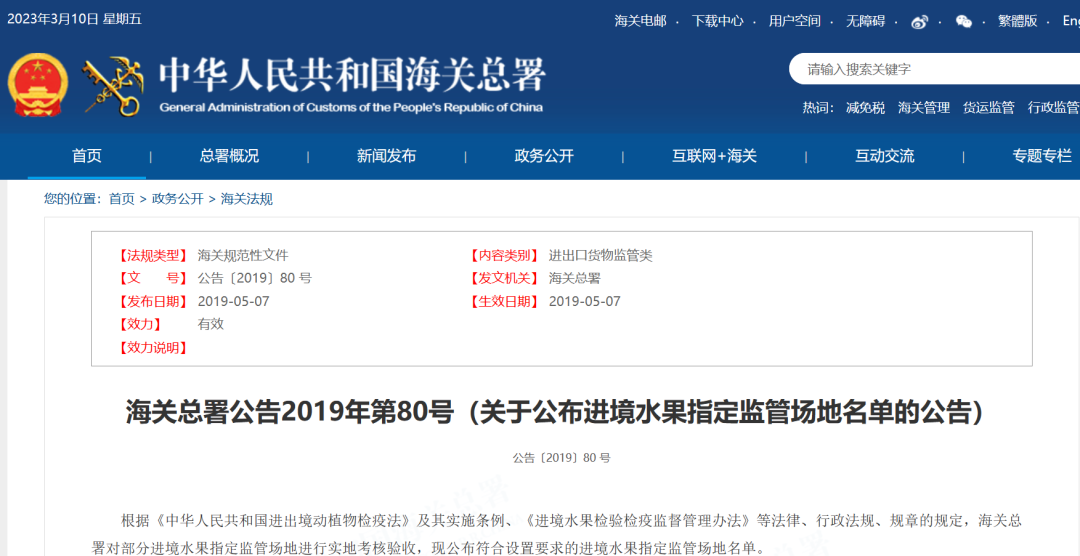Select hot word 货运监管
The height and width of the screenshot is (556, 1080).
(x=988, y=107)
